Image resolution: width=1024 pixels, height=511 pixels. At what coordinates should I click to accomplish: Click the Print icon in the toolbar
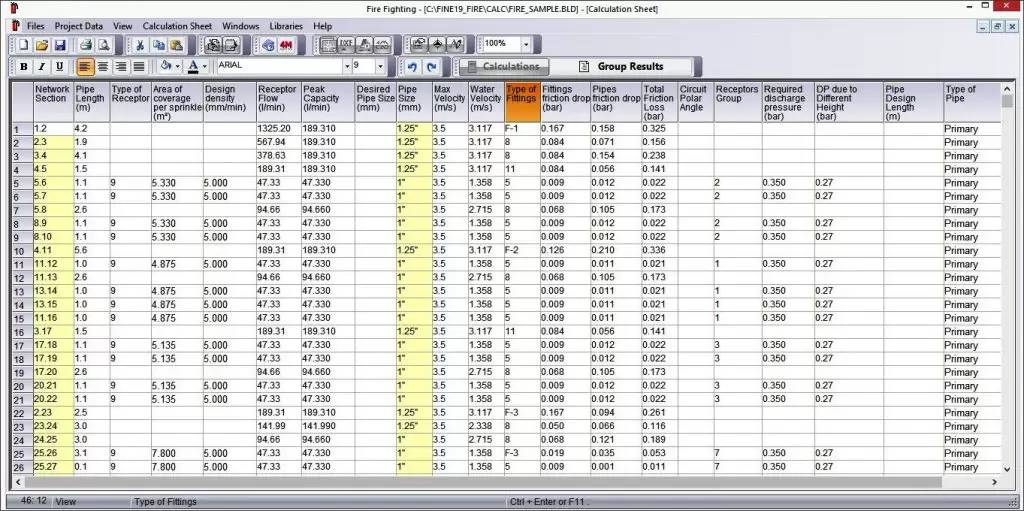(86, 45)
